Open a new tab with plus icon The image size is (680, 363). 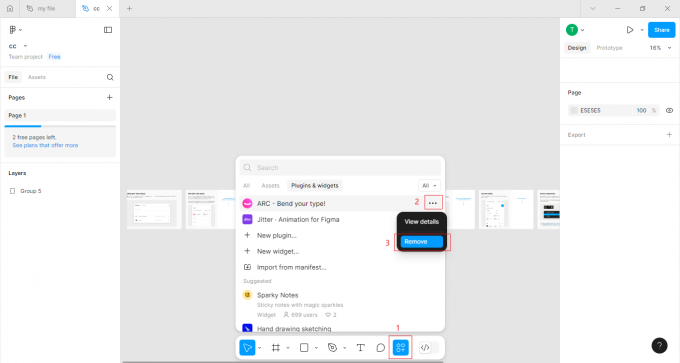[x=129, y=8]
